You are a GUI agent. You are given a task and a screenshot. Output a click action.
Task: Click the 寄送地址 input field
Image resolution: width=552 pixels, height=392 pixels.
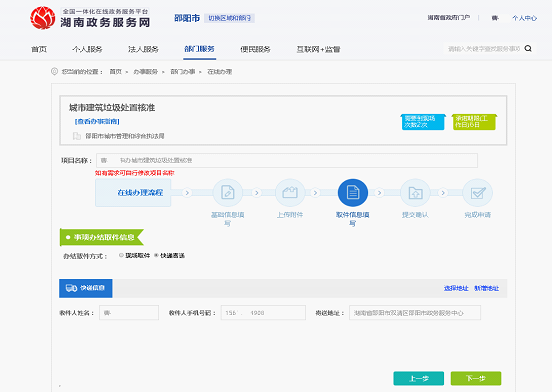415,312
